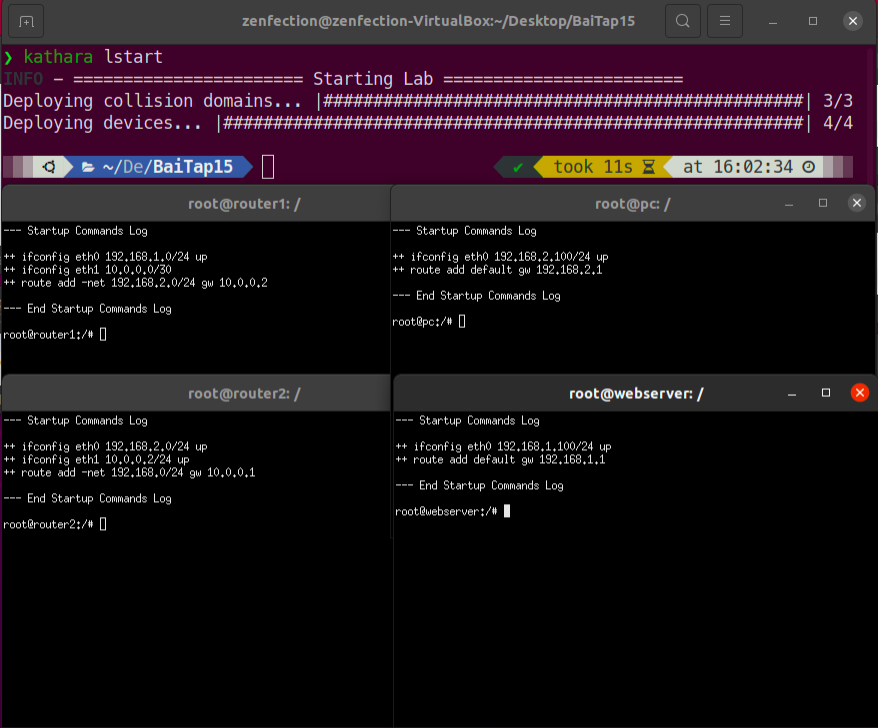Close the root@webserver window with red button
Screen dimensions: 878x728
[860, 393]
